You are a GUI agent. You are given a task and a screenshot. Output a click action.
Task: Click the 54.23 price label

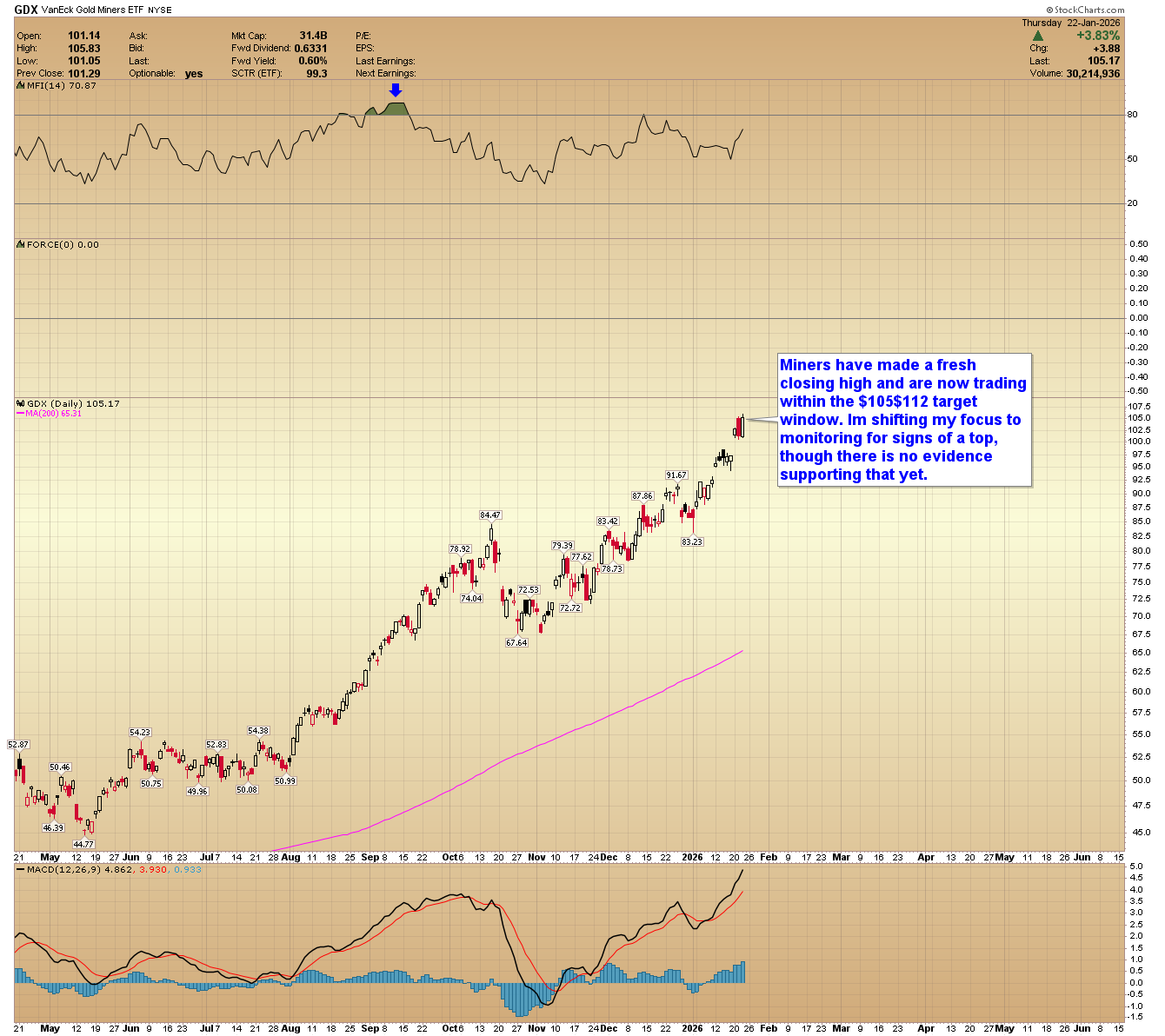tap(140, 733)
